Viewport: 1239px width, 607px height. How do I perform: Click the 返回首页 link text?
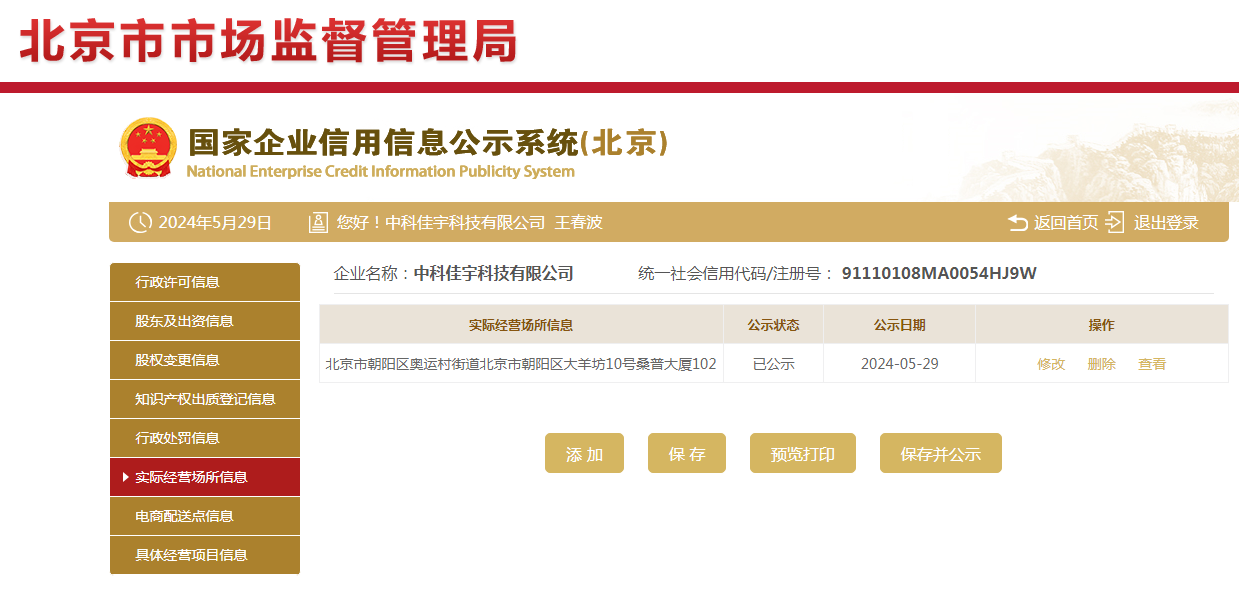(x=1066, y=222)
